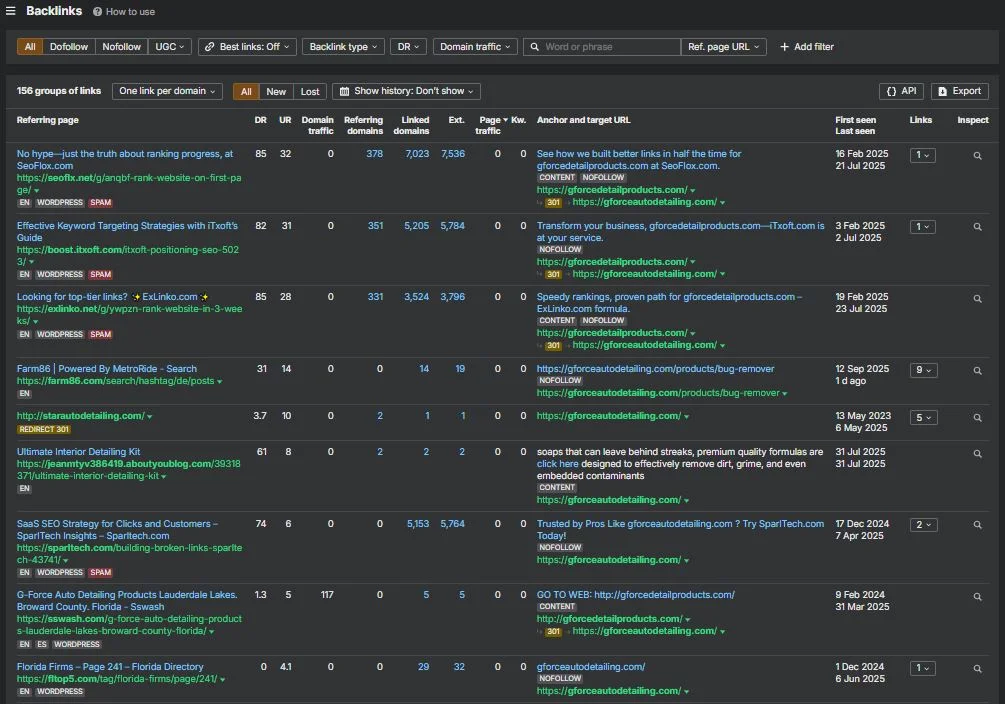The width and height of the screenshot is (1005, 704).
Task: Inspect the fltop5.com backlink row
Action: click(x=977, y=669)
